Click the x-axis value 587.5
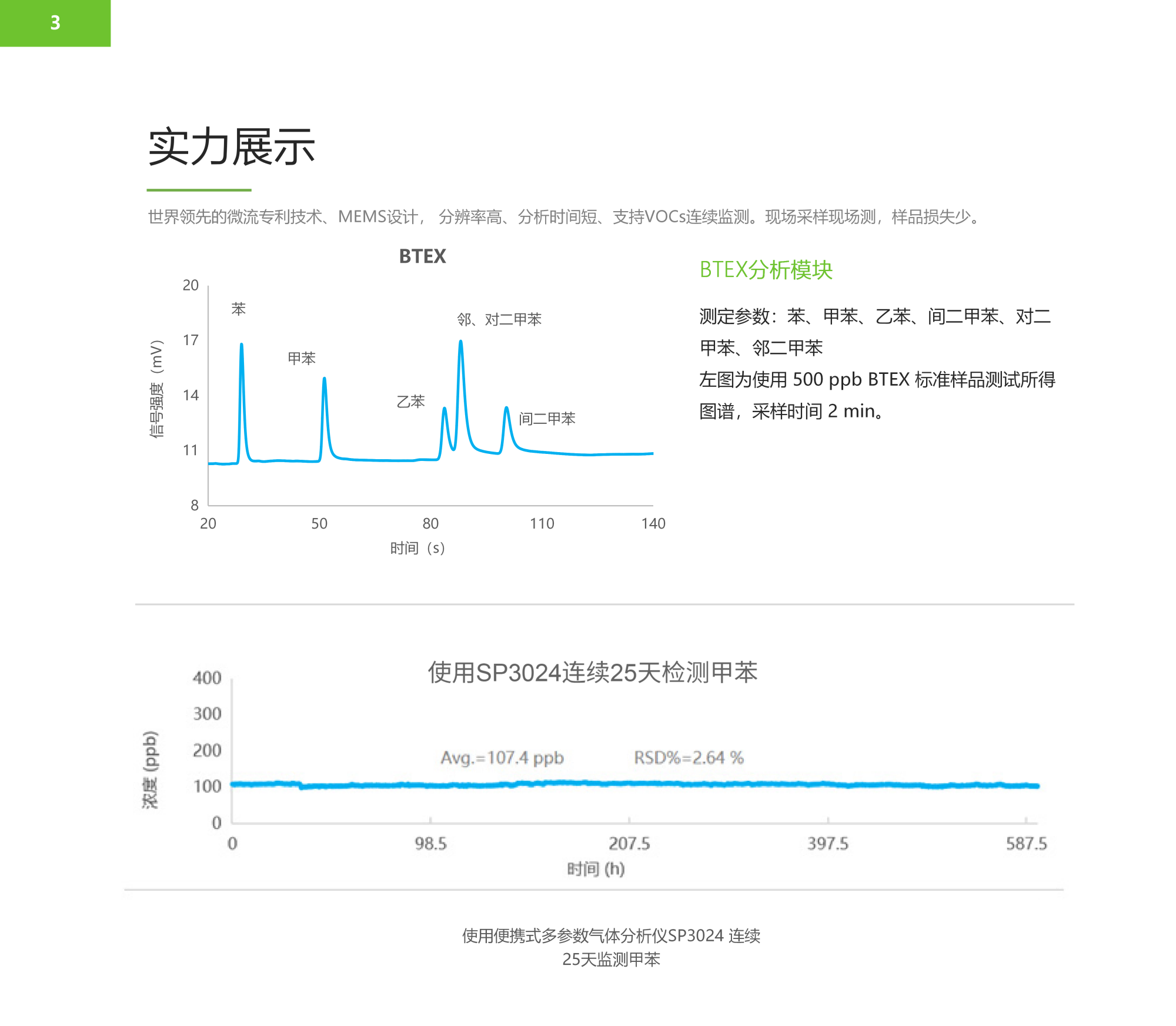Viewport: 1176px width, 1026px height. click(1026, 844)
